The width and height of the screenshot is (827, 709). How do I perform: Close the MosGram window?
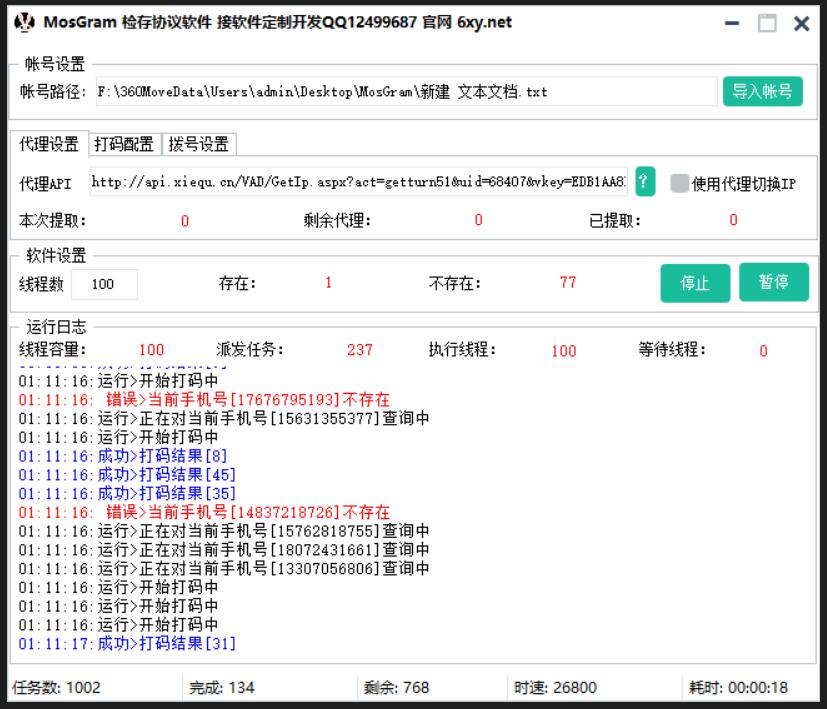tap(802, 23)
